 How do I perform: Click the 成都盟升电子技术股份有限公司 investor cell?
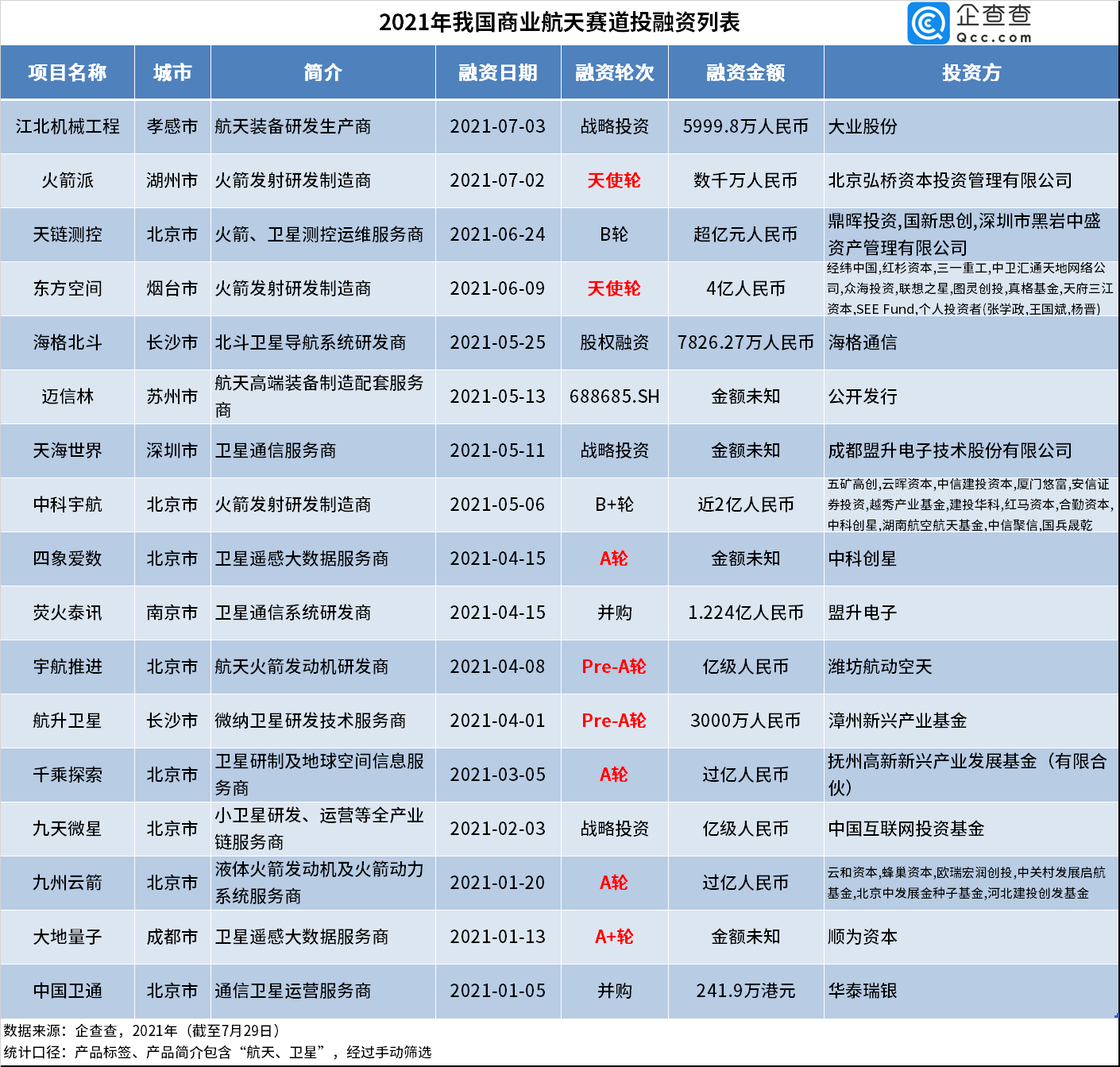pos(971,450)
